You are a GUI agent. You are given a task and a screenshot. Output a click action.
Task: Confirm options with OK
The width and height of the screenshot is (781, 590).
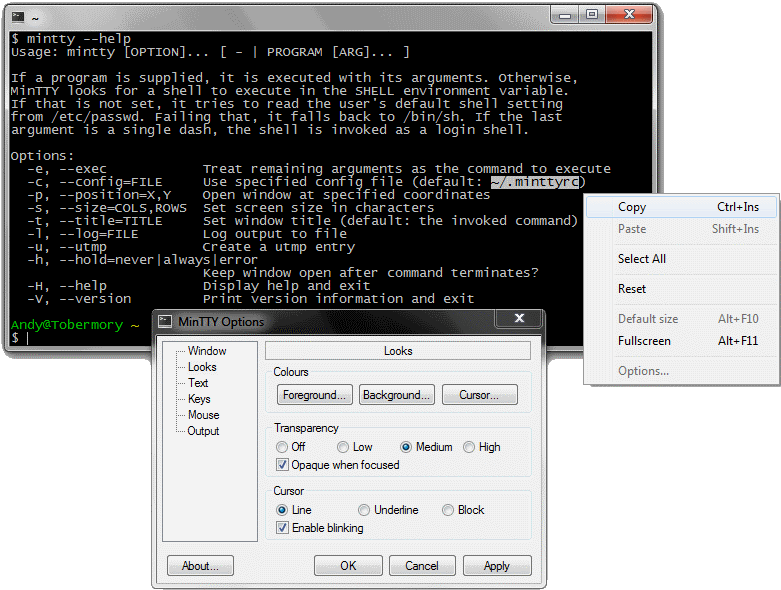pyautogui.click(x=348, y=566)
